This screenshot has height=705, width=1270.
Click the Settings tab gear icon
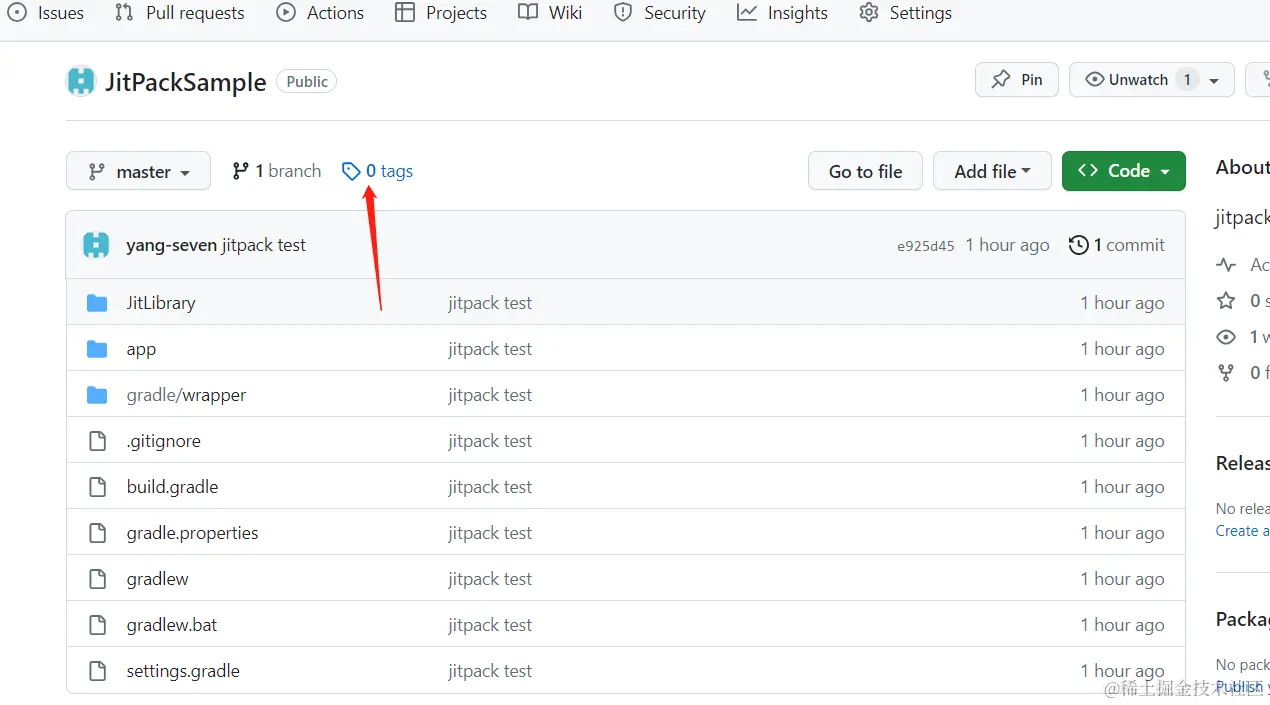coord(869,13)
